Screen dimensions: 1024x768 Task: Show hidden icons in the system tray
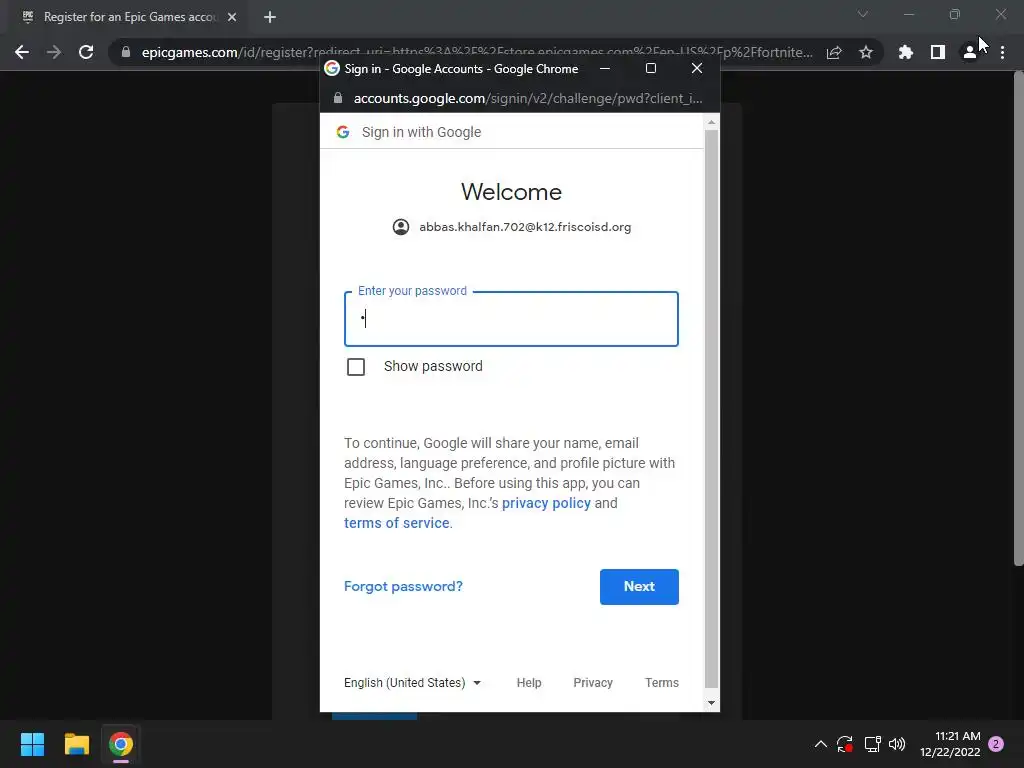tap(821, 744)
